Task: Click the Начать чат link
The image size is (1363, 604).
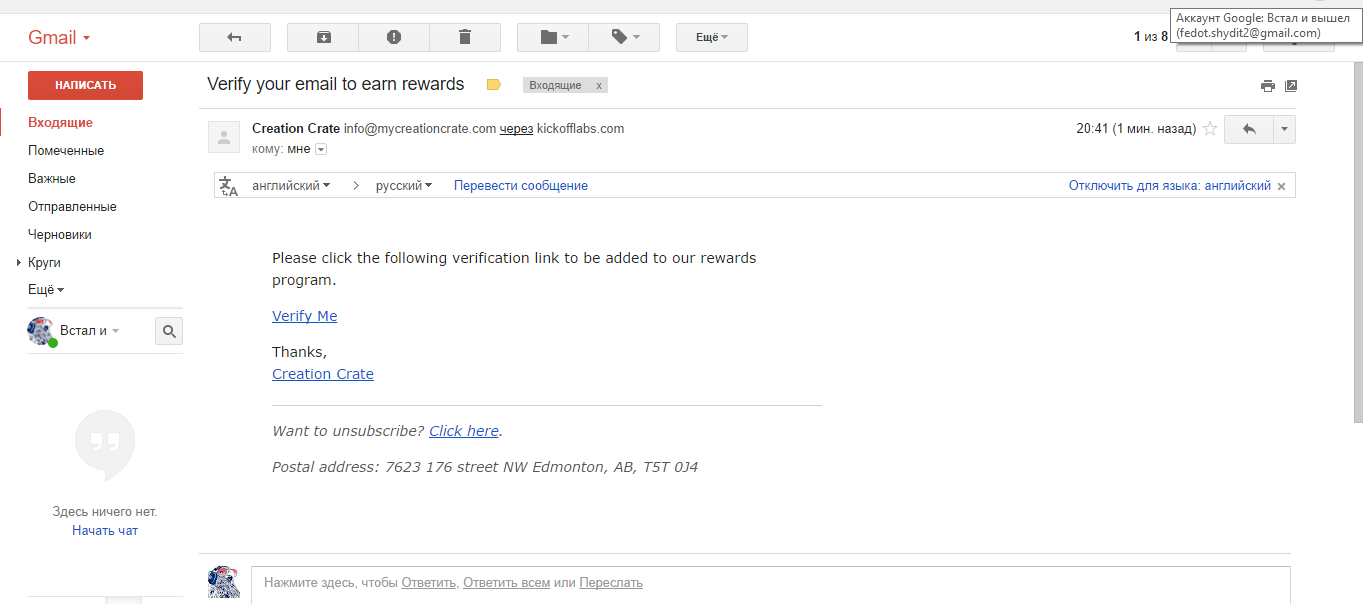Action: [105, 531]
